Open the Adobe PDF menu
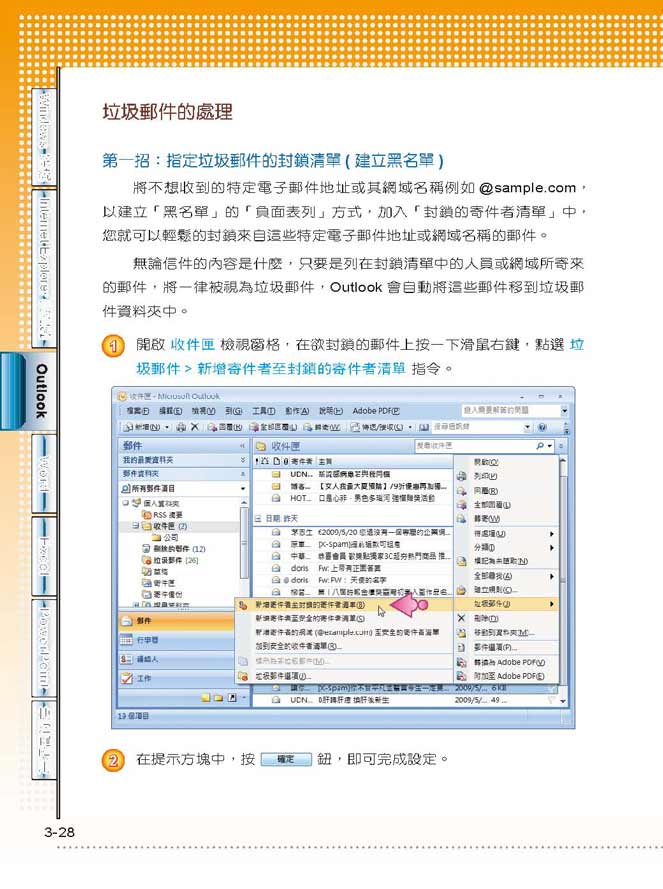Image resolution: width=663 pixels, height=889 pixels. [x=376, y=411]
